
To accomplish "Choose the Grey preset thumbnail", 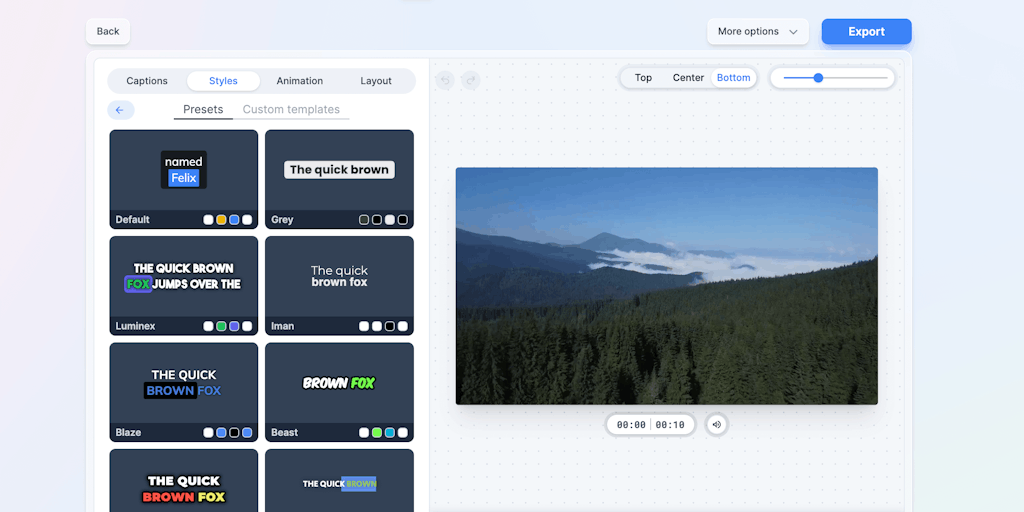I will (339, 179).
